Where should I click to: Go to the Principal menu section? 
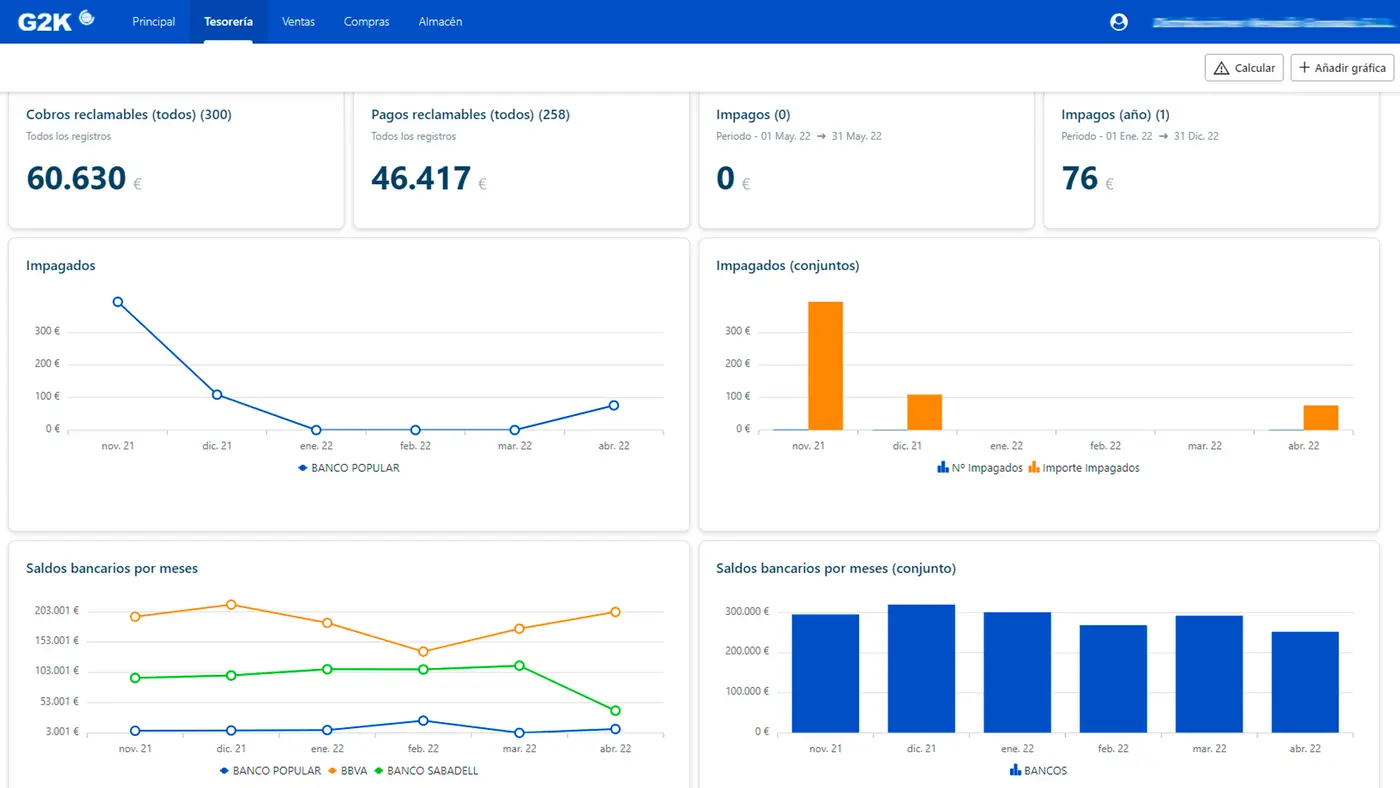(154, 22)
